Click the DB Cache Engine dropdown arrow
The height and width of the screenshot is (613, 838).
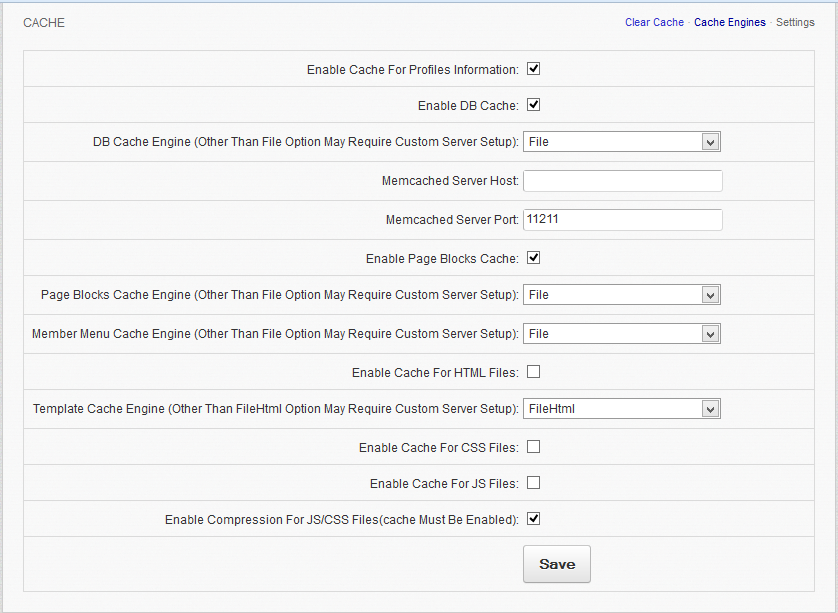710,142
